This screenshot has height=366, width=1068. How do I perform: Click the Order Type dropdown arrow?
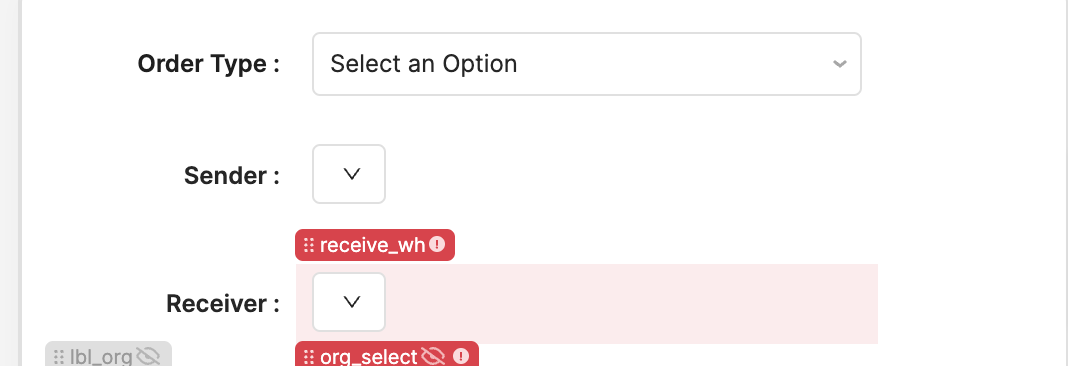coord(839,64)
